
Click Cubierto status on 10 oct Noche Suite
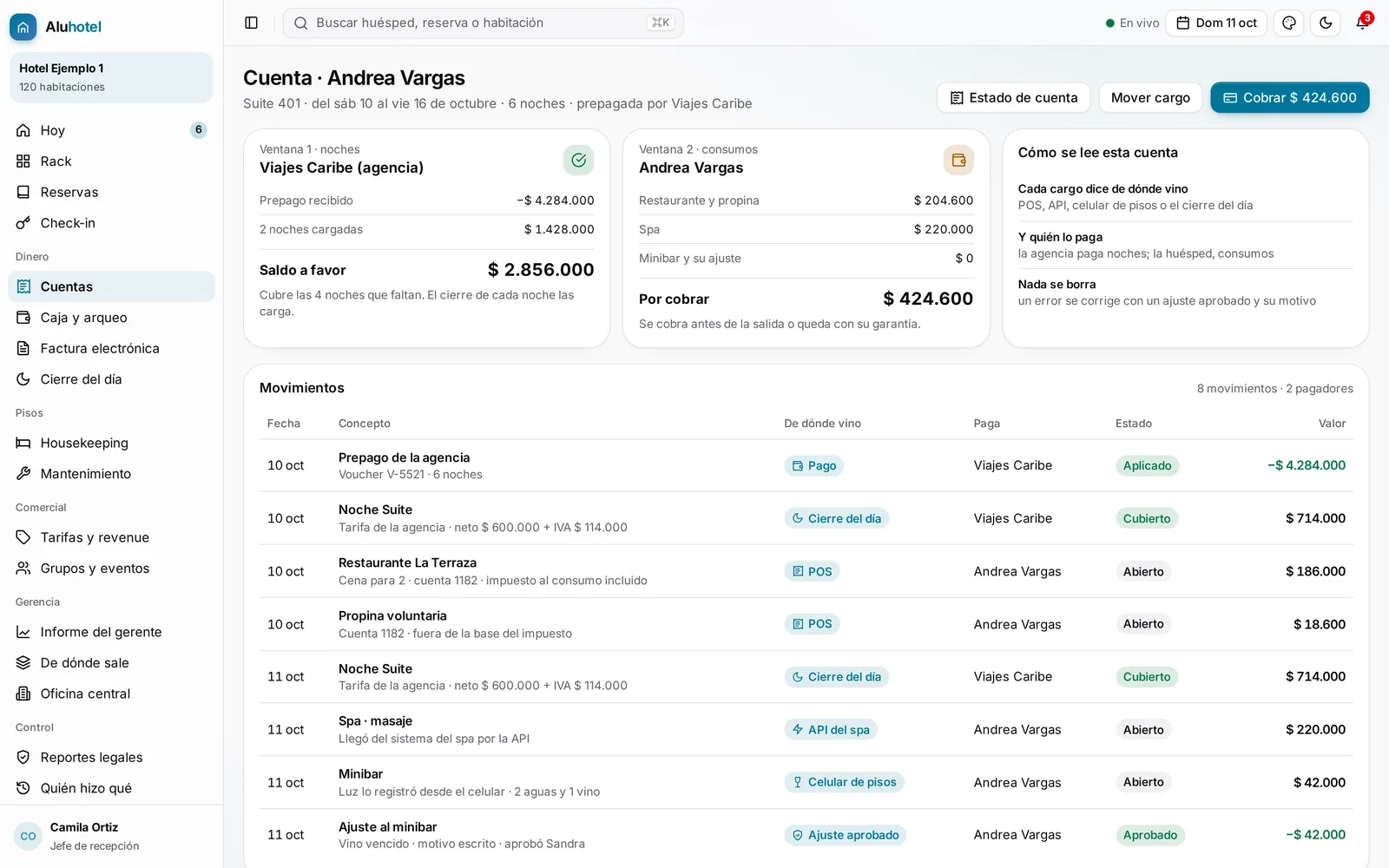[x=1147, y=518]
